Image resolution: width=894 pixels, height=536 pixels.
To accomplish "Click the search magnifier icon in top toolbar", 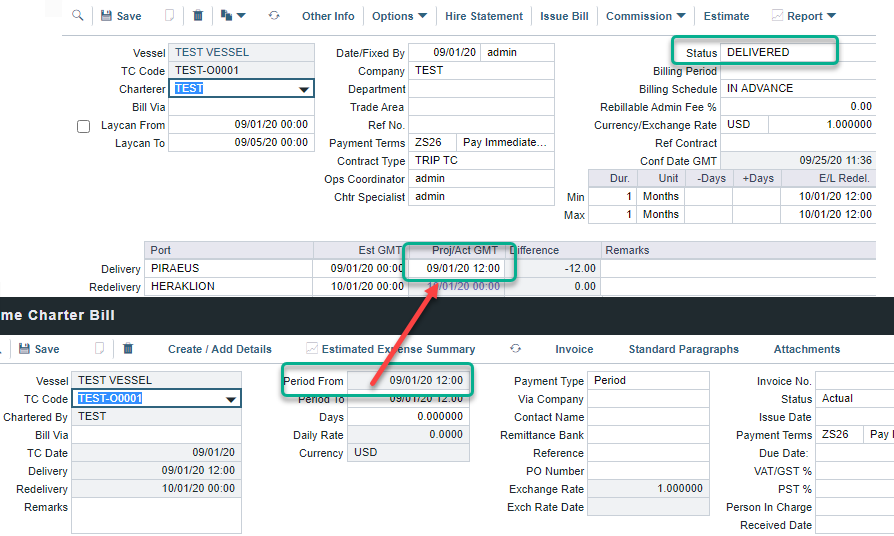I will click(78, 16).
